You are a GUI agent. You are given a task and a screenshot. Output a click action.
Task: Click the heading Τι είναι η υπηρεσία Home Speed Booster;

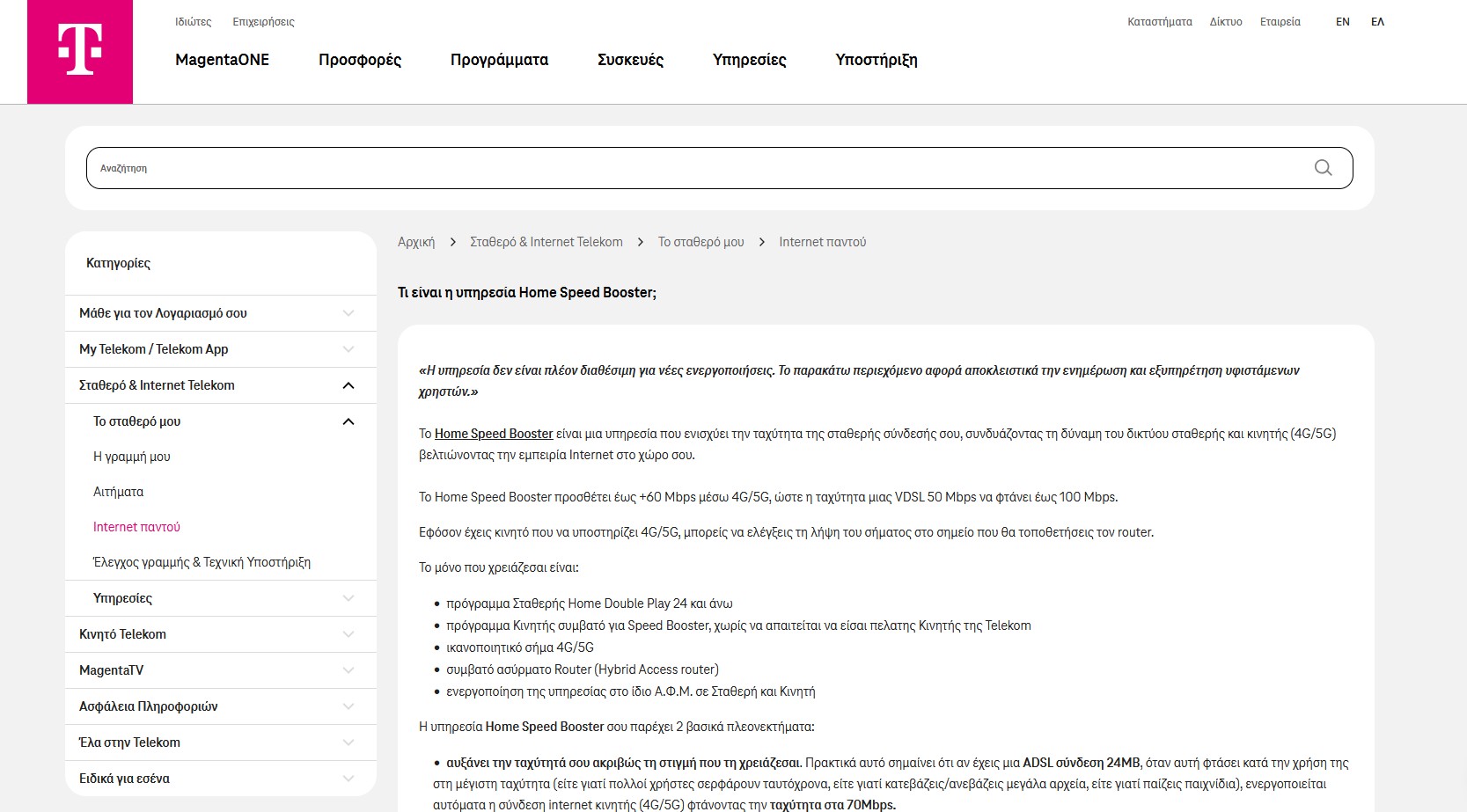point(527,292)
